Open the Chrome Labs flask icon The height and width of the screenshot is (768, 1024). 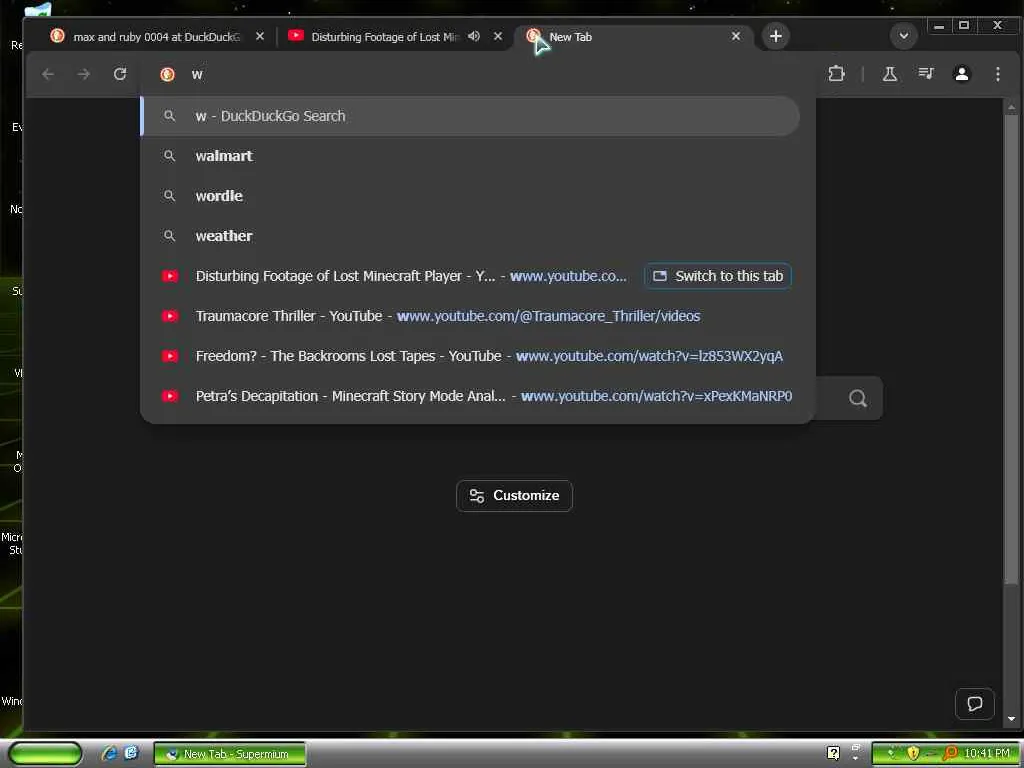tap(889, 74)
